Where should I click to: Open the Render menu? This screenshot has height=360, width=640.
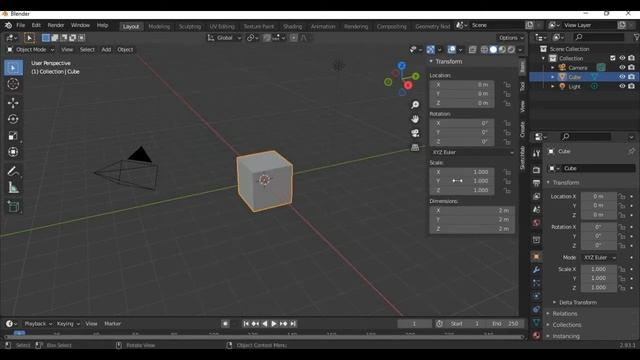click(x=56, y=25)
